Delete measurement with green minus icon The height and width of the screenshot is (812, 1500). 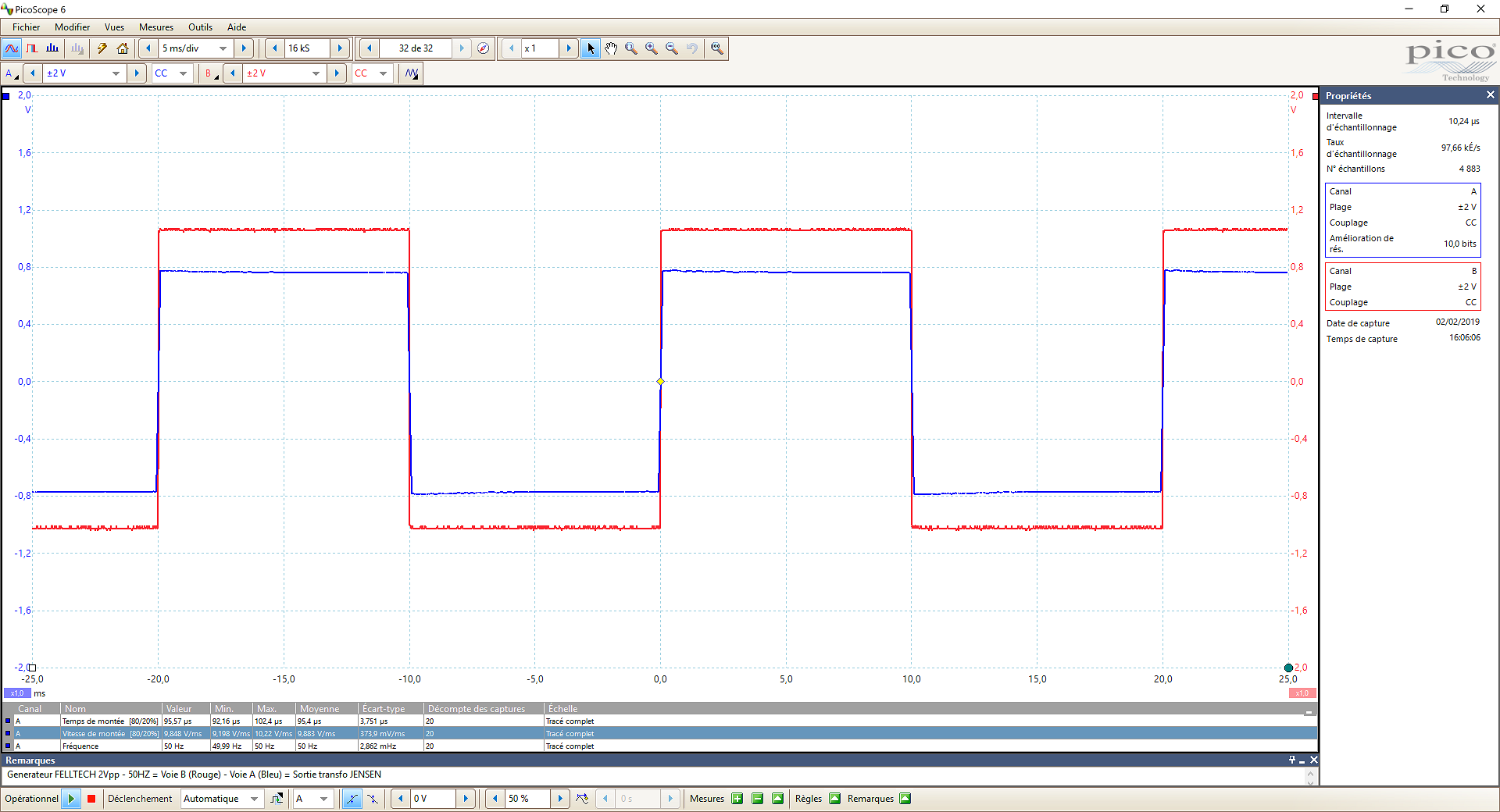tap(757, 799)
